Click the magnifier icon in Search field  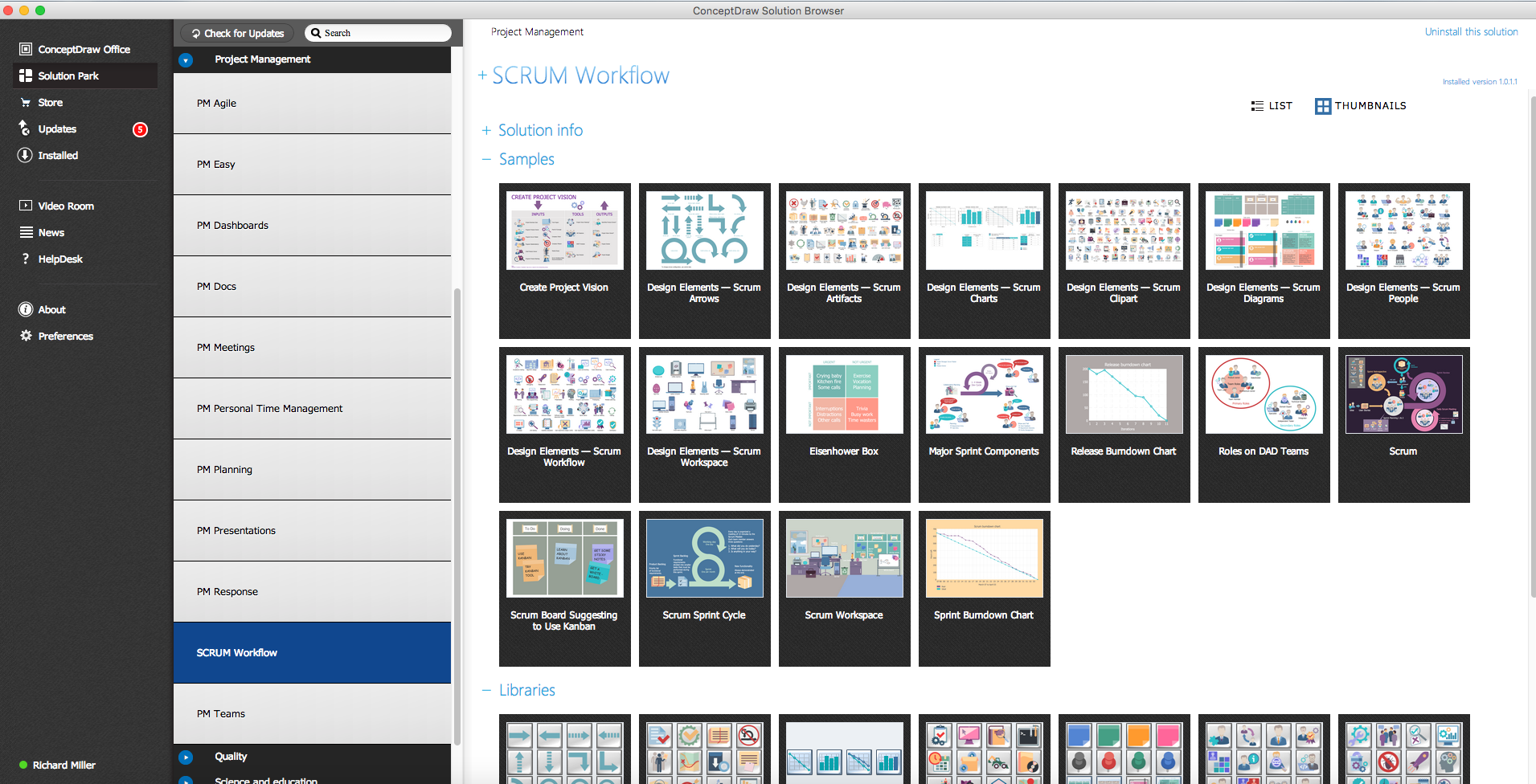tap(317, 33)
